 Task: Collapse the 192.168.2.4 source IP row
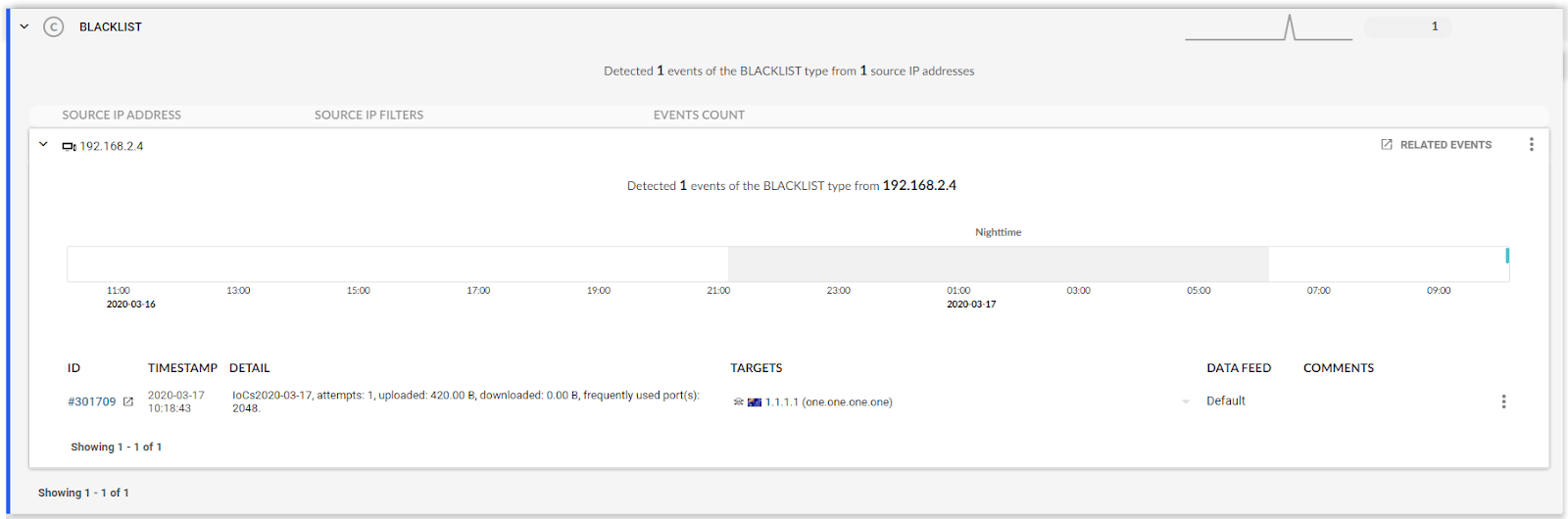tap(43, 145)
